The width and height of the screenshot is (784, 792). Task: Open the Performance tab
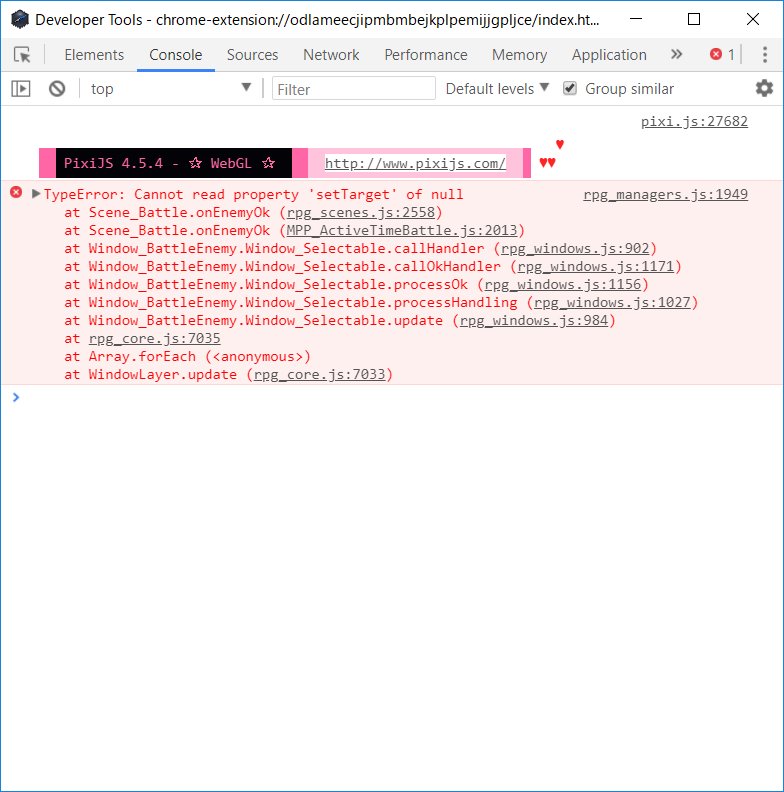coord(426,55)
